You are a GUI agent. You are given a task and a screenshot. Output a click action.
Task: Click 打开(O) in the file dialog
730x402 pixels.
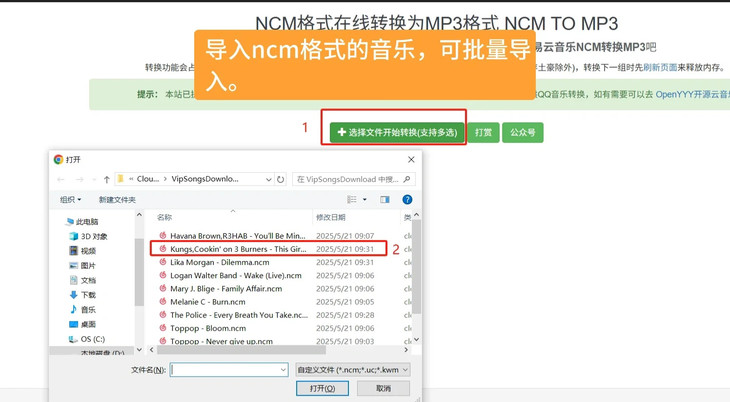coord(322,388)
